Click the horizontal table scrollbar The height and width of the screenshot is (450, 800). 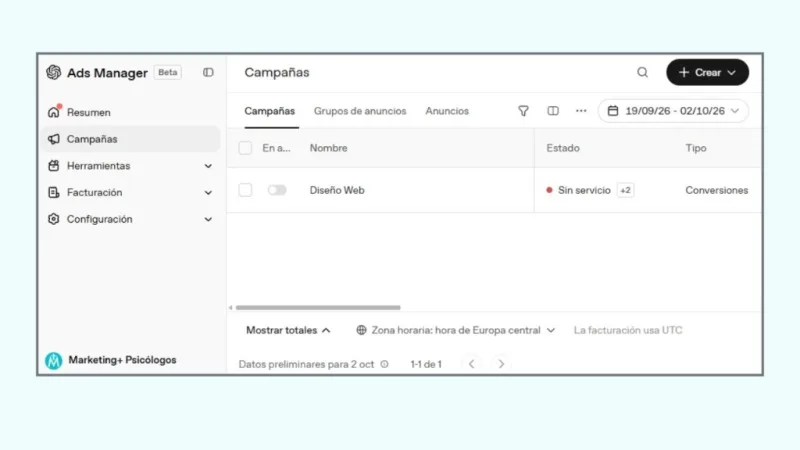(318, 308)
